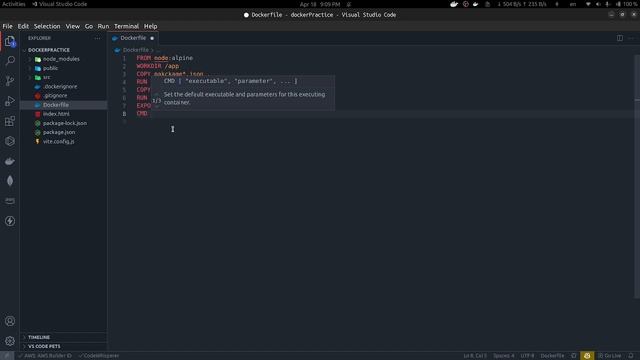Screen dimensions: 640x360
Task: Open the Extensions view
Action: coord(10,121)
